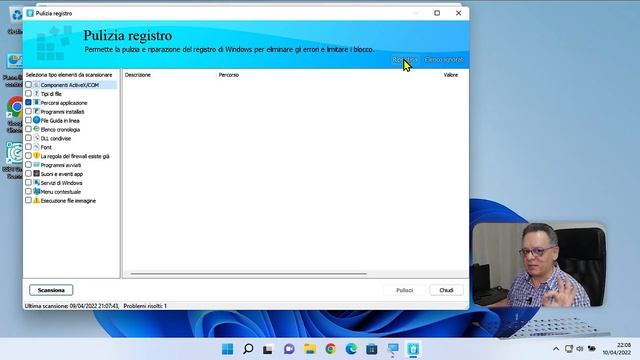
Task: Enable the Font checkbox
Action: click(28, 147)
